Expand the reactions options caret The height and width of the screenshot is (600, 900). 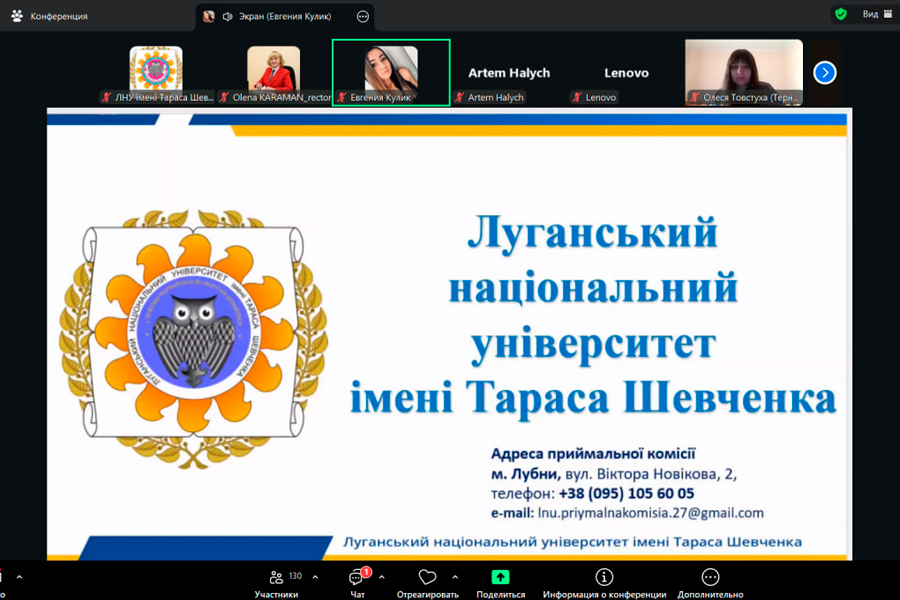455,577
